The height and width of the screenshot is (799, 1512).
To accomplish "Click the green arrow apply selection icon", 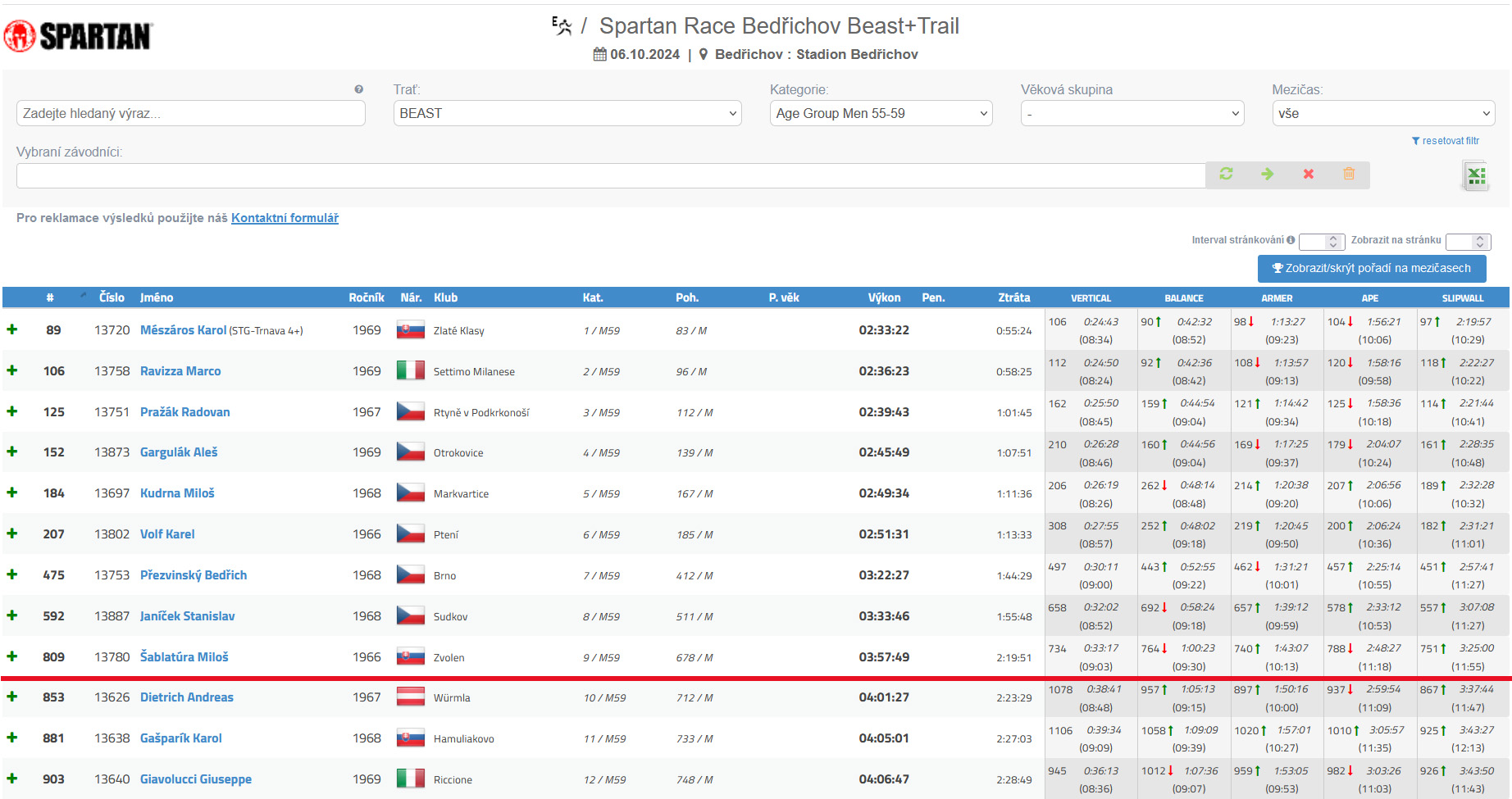I will tap(1267, 174).
